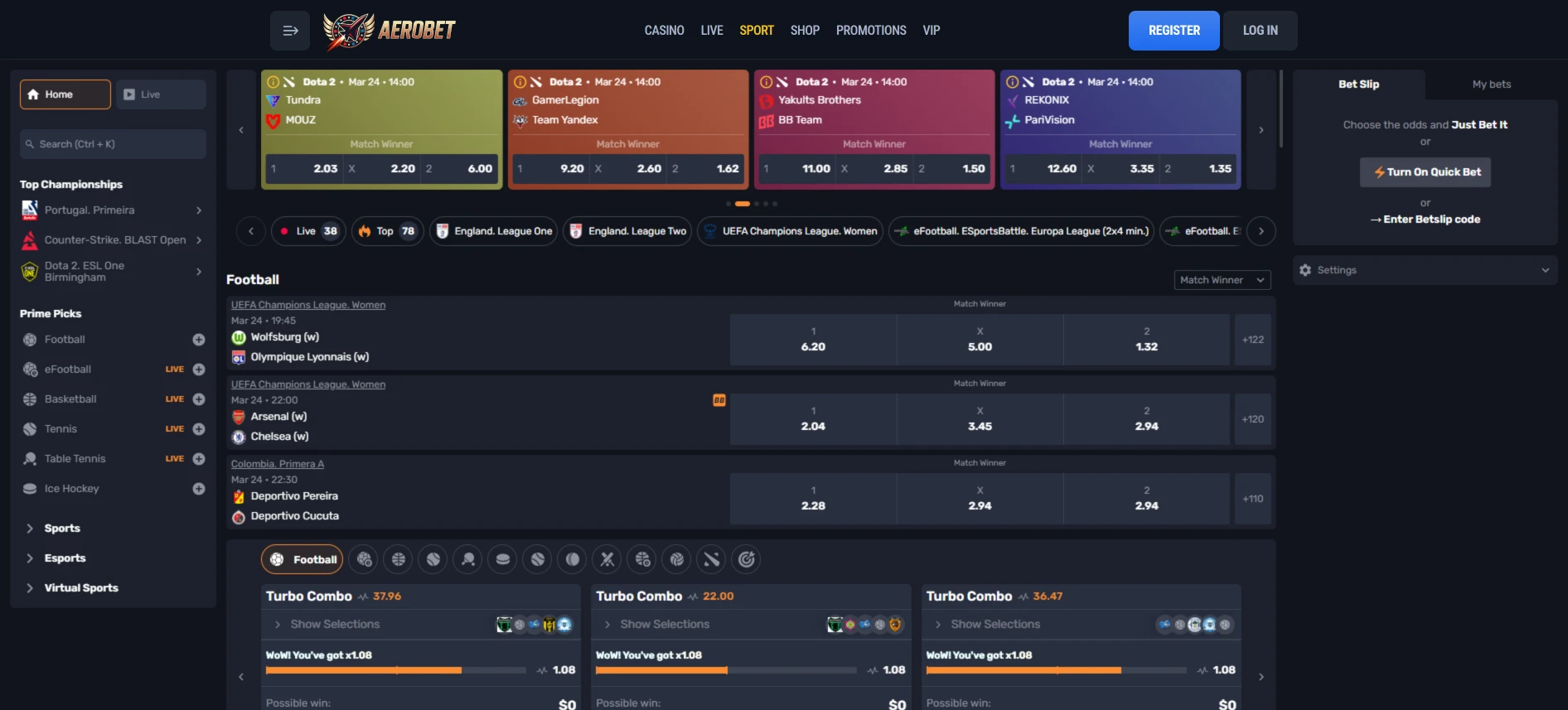Viewport: 1568px width, 710px height.
Task: Focus the Search (Ctrl + K) field
Action: coord(113,144)
